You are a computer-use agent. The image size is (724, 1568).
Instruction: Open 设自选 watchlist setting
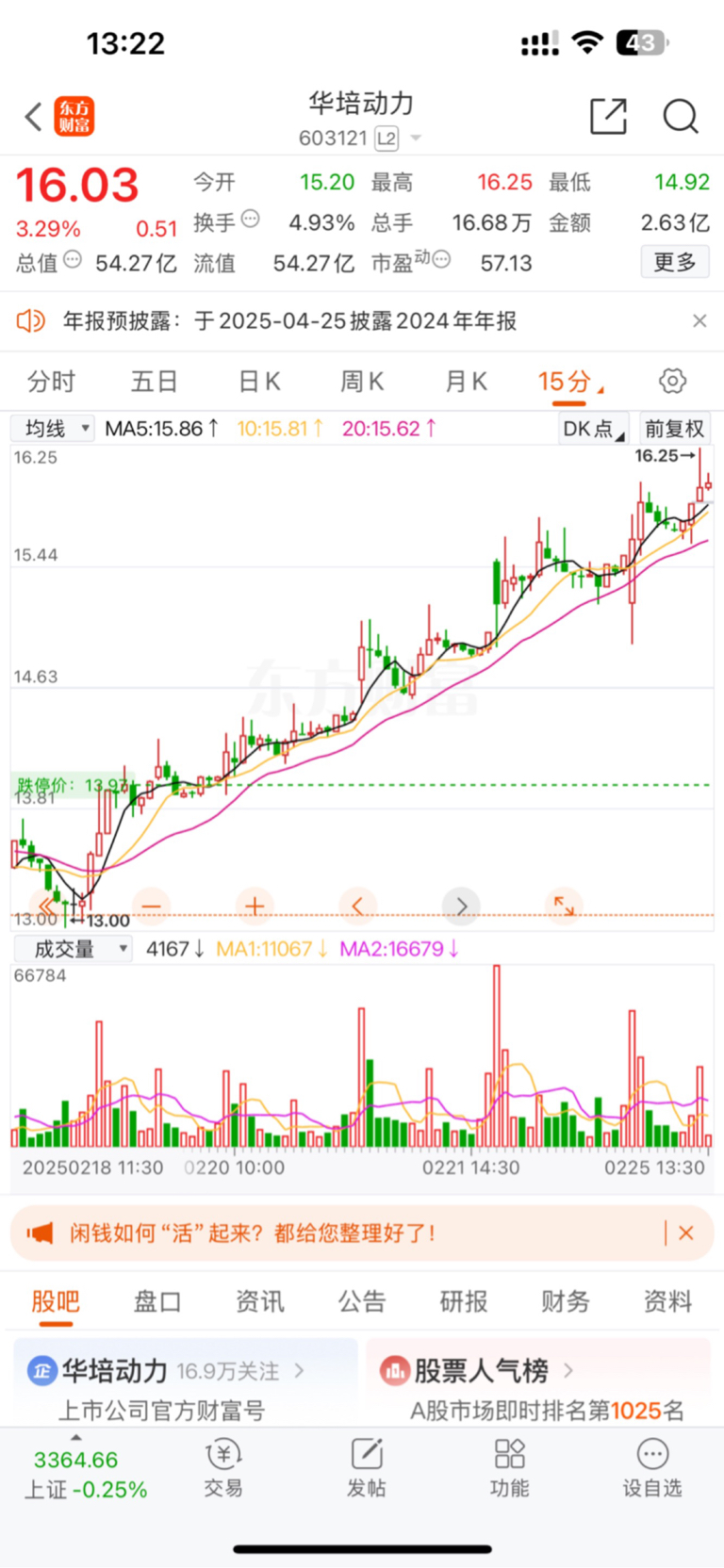(x=652, y=1468)
